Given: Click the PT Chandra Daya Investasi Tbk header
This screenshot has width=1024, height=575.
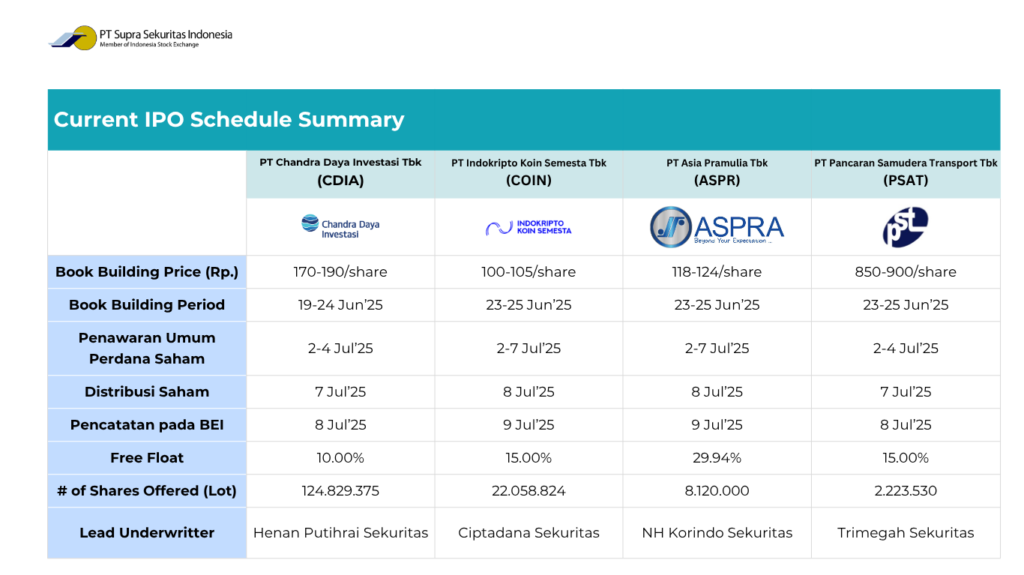Looking at the screenshot, I should tap(340, 172).
